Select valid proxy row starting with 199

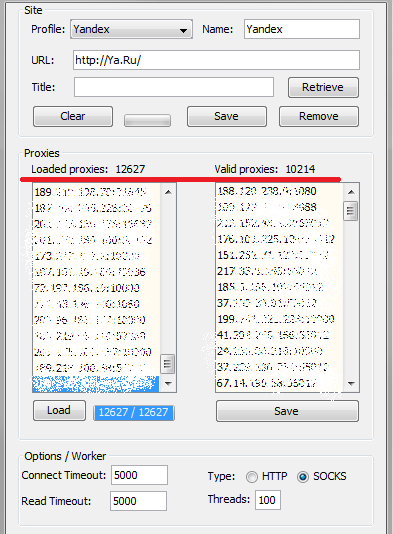coord(279,319)
